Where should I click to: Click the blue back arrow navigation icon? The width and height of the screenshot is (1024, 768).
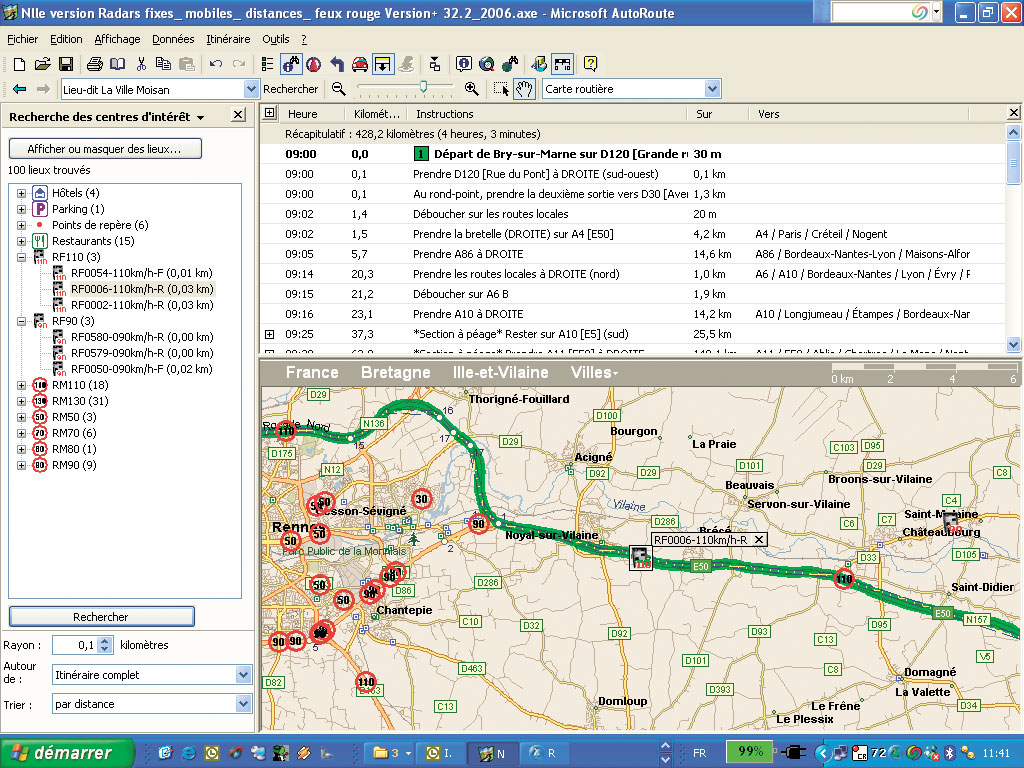click(19, 89)
